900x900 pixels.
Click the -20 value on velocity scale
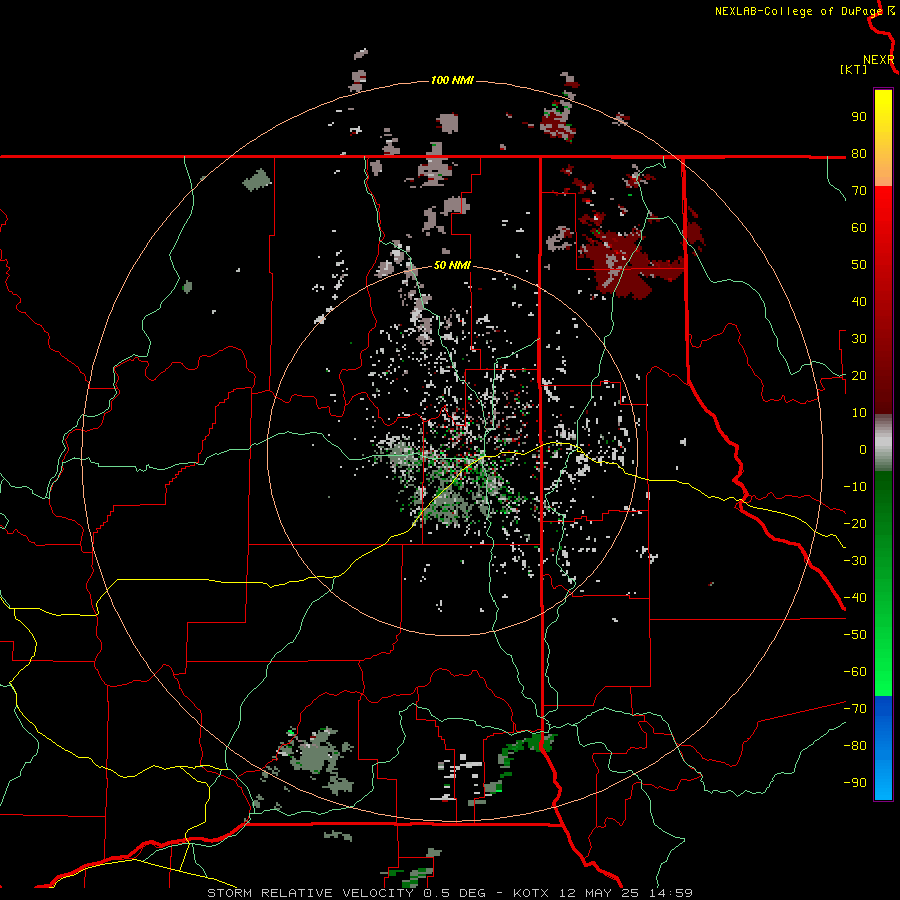[855, 523]
